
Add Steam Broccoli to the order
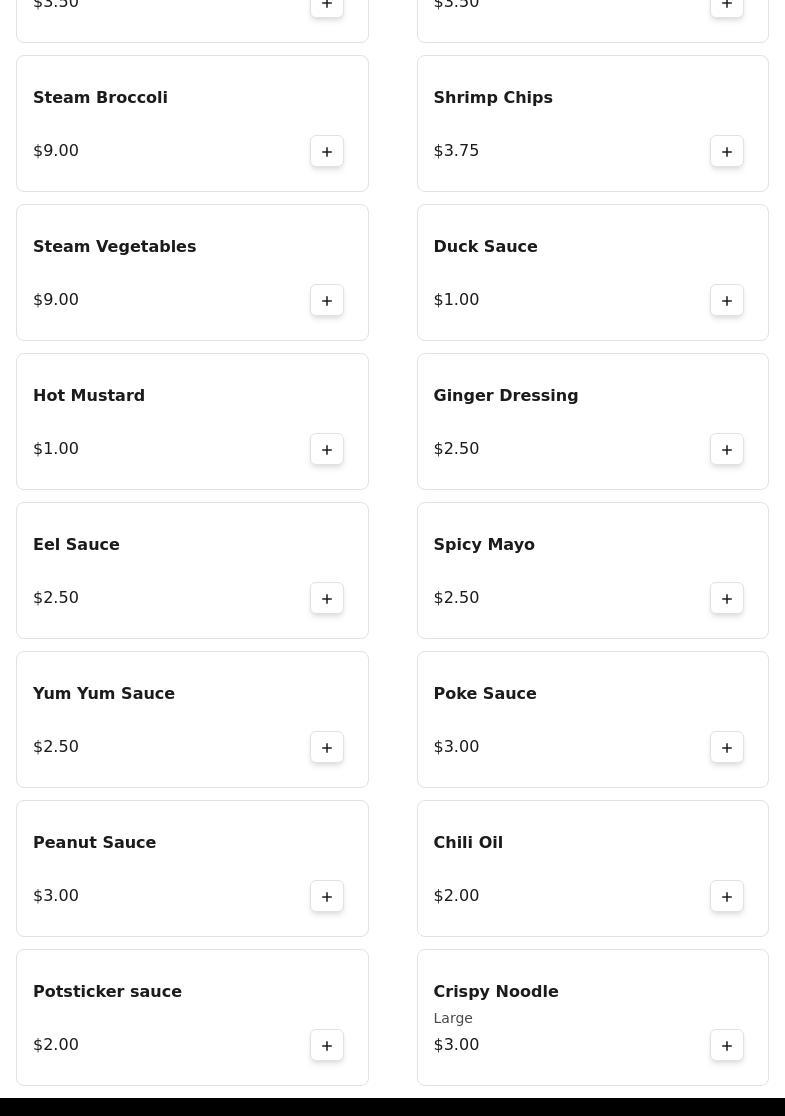point(327,152)
